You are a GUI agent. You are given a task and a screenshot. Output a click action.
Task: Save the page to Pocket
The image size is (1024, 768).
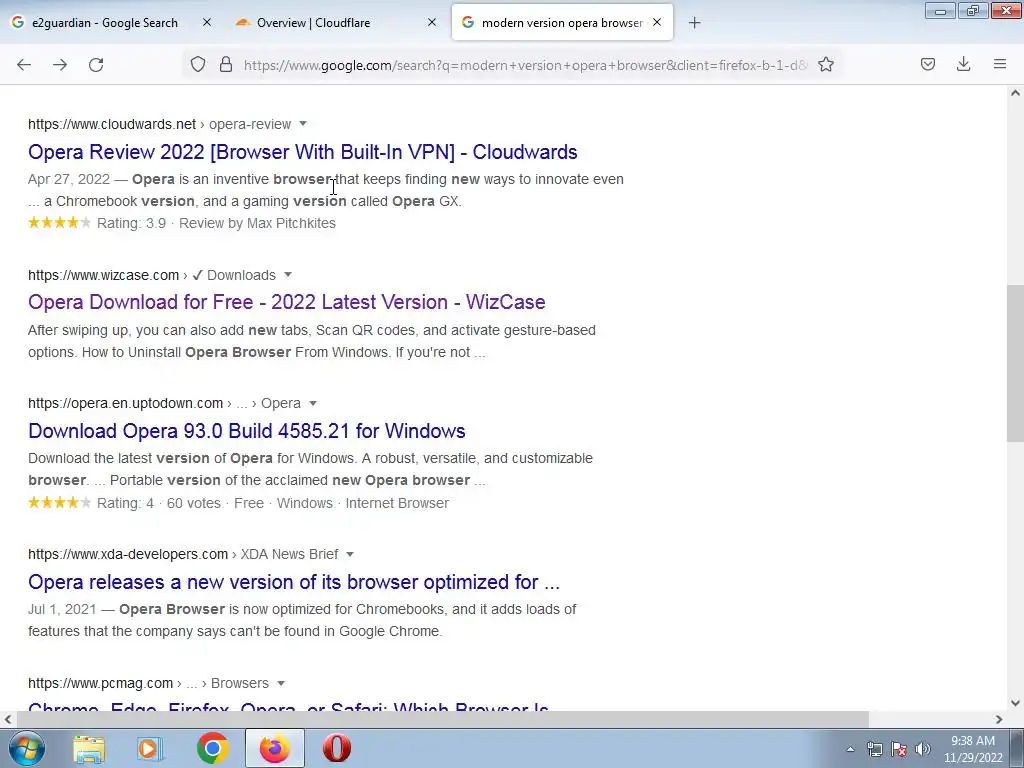coord(927,64)
